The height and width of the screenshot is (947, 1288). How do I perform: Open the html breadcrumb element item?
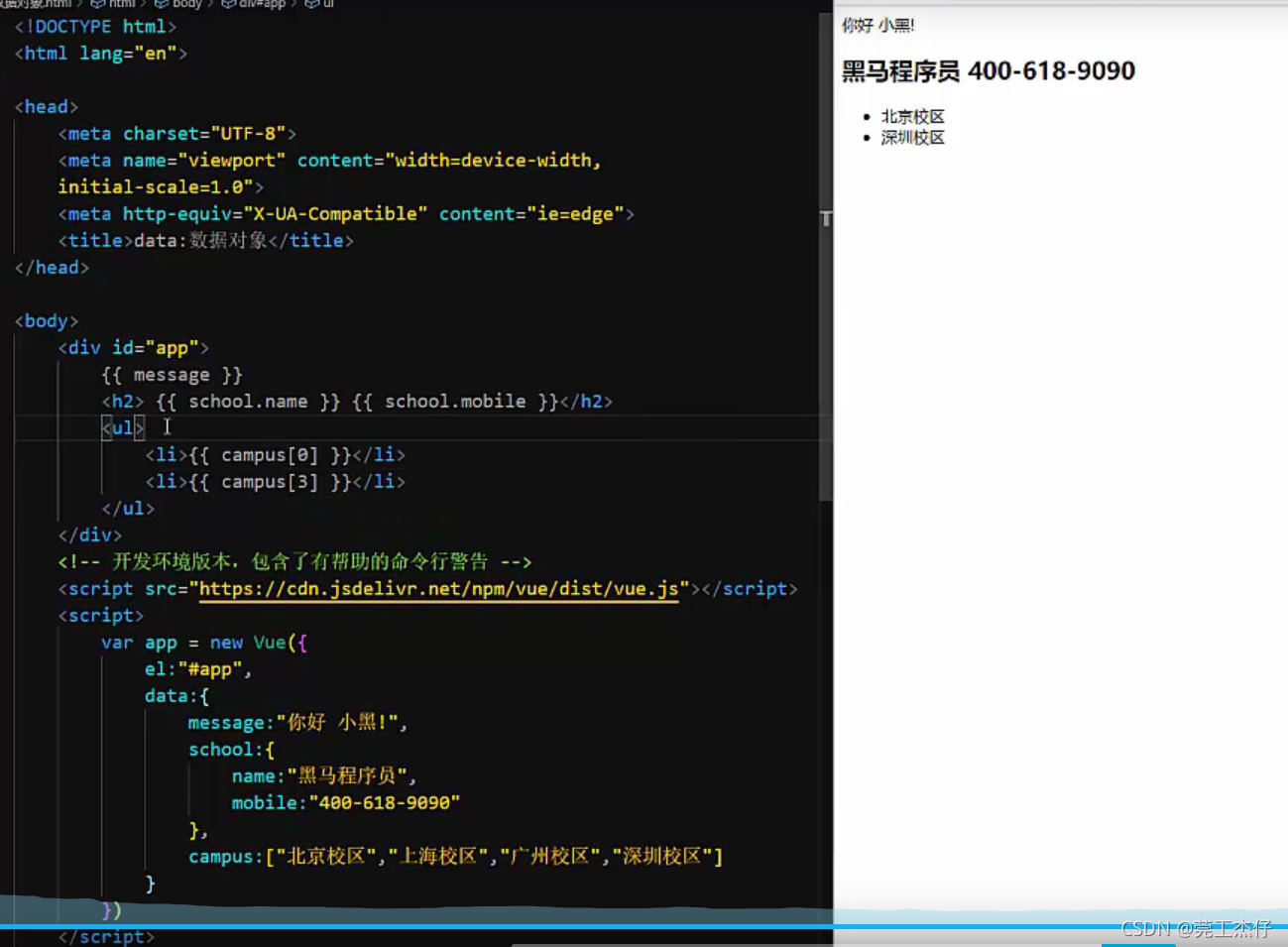tap(113, 4)
